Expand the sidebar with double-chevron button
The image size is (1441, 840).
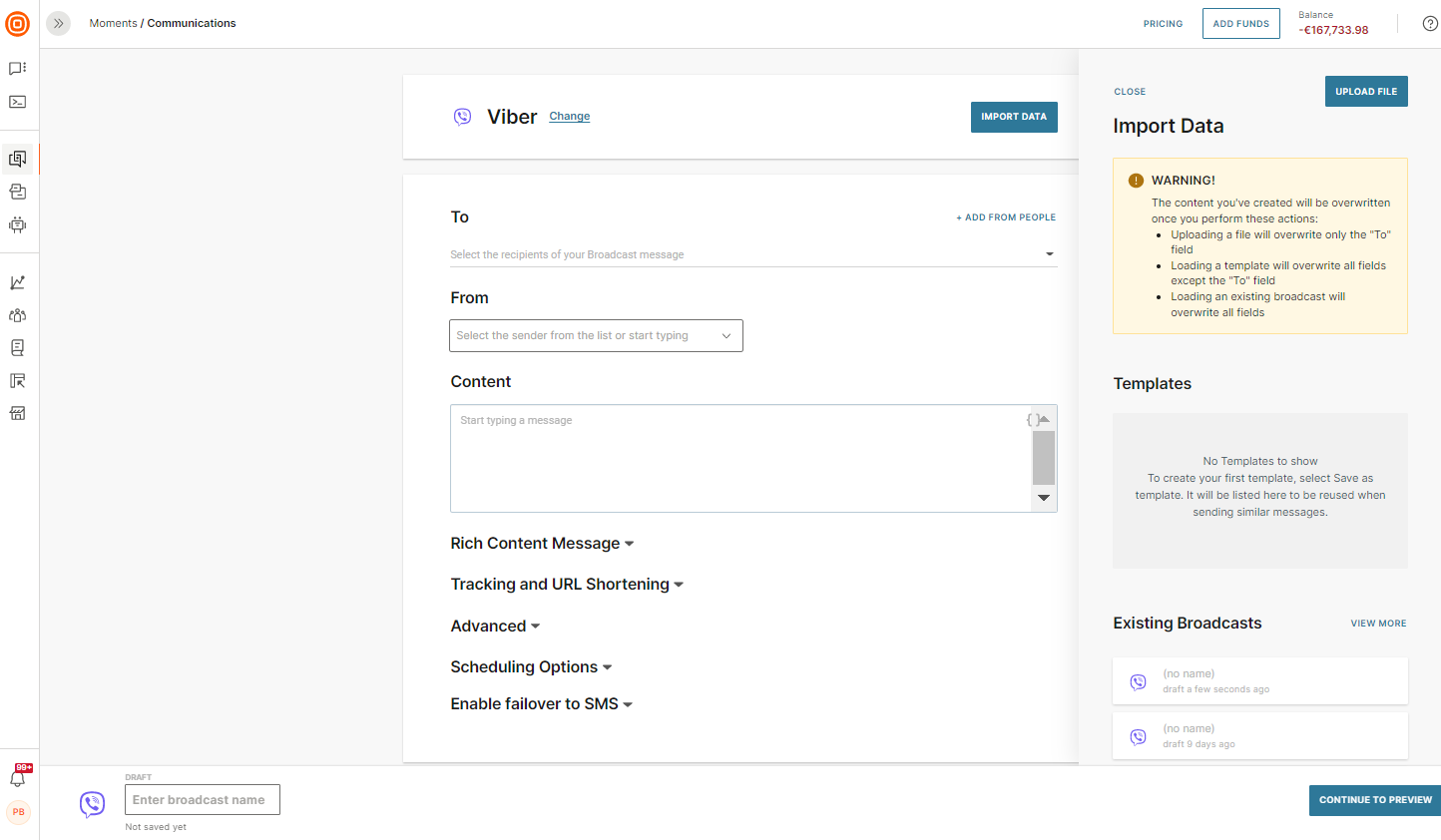pos(59,23)
